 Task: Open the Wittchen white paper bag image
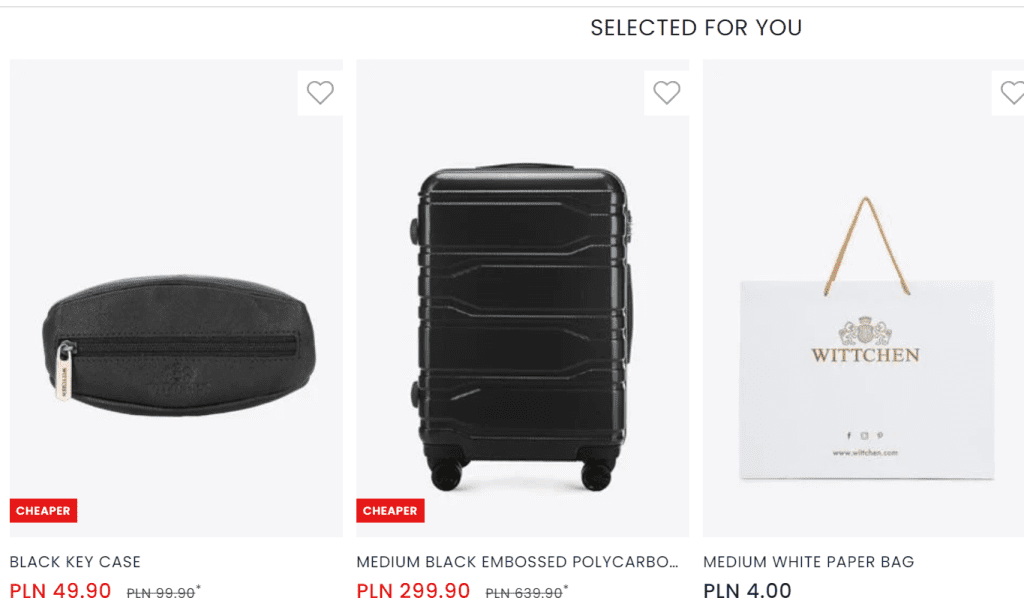coord(866,340)
